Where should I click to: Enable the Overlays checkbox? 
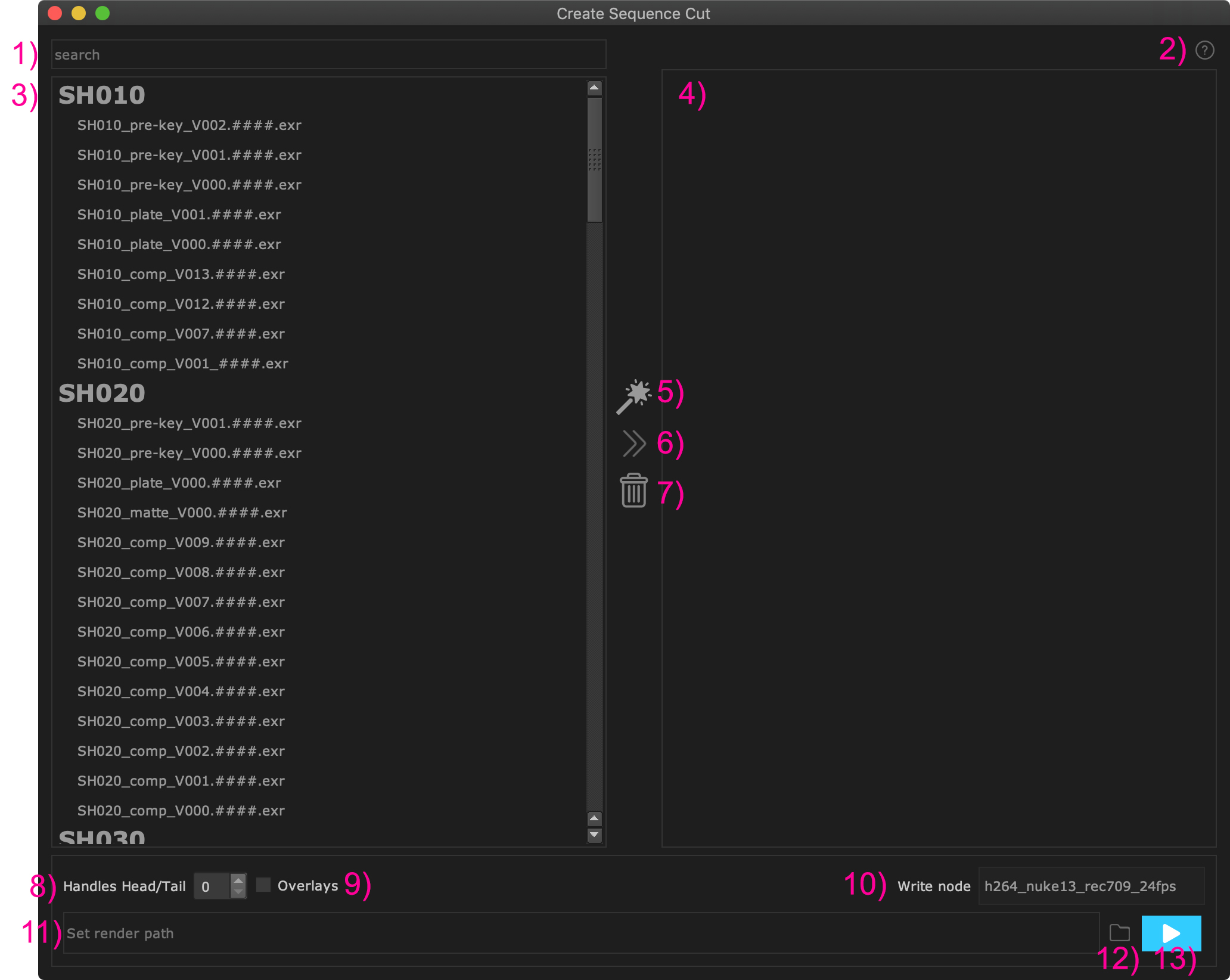[263, 885]
